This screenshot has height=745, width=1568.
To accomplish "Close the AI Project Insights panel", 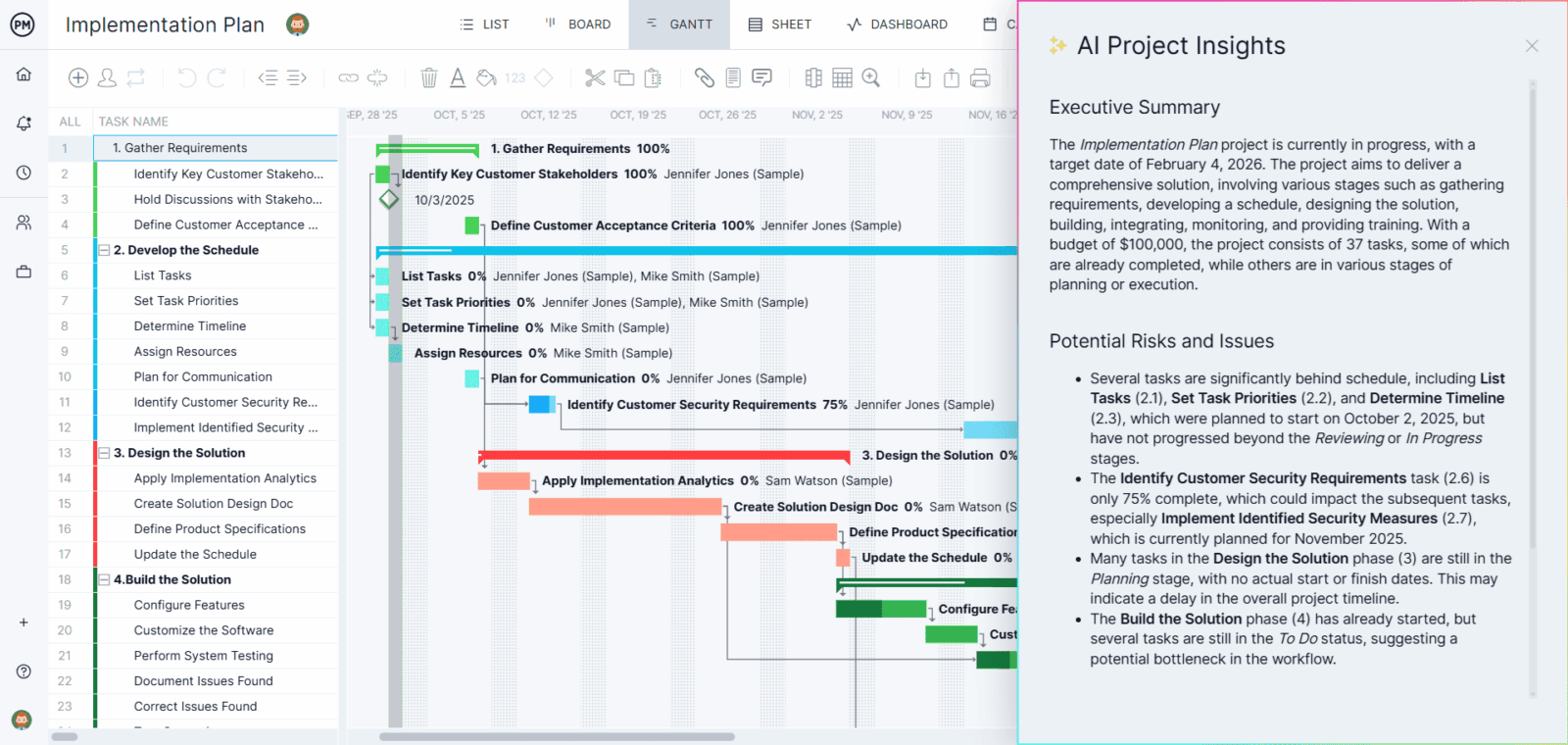I will click(x=1532, y=46).
